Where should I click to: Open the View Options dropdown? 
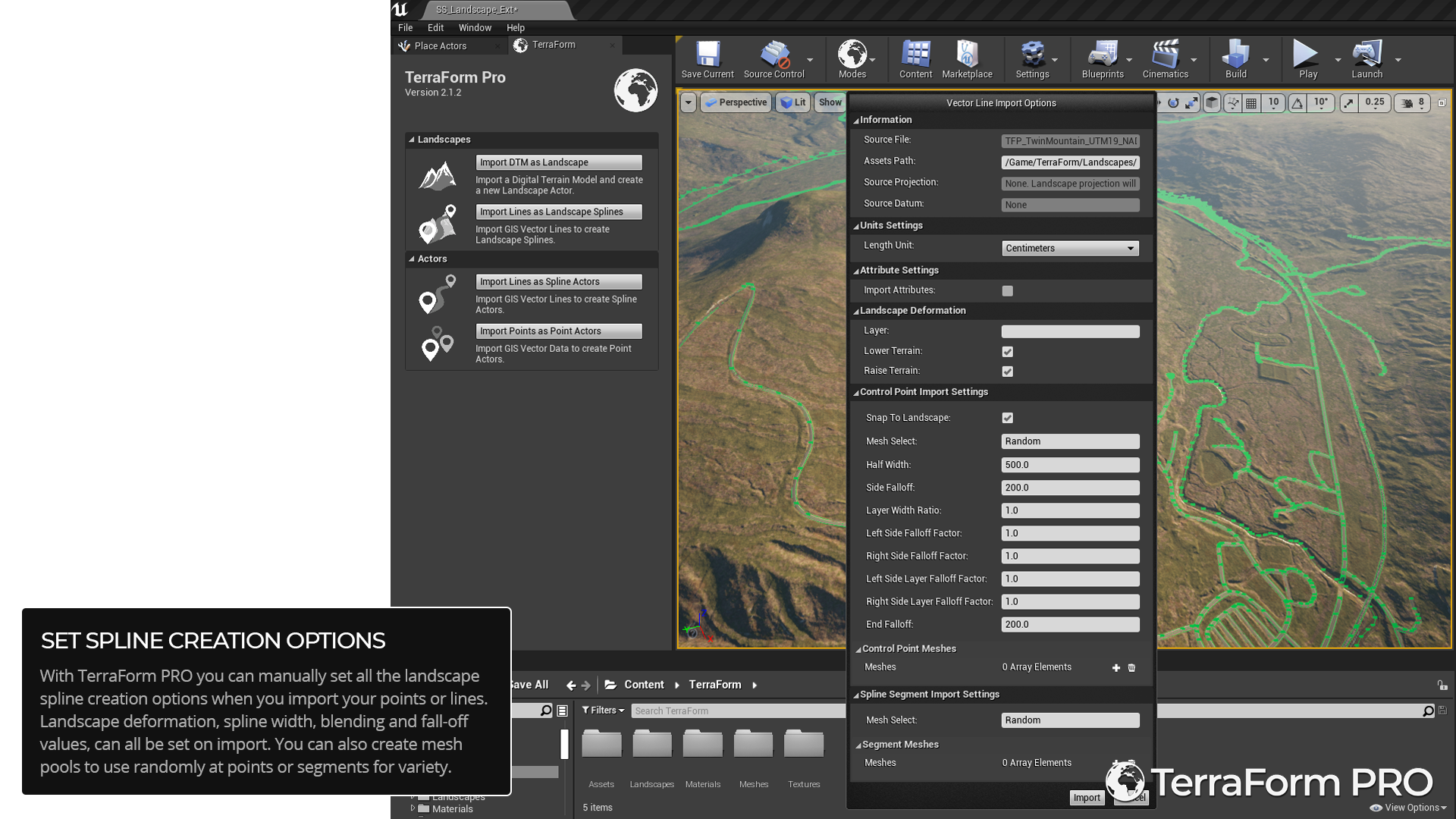(1408, 808)
